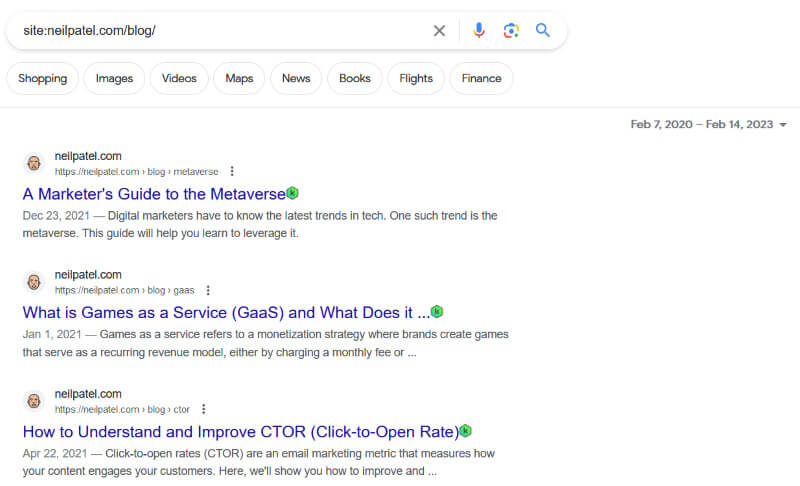Click the gaas breadcrumb URL
Screen dimensions: 800x486
point(124,290)
